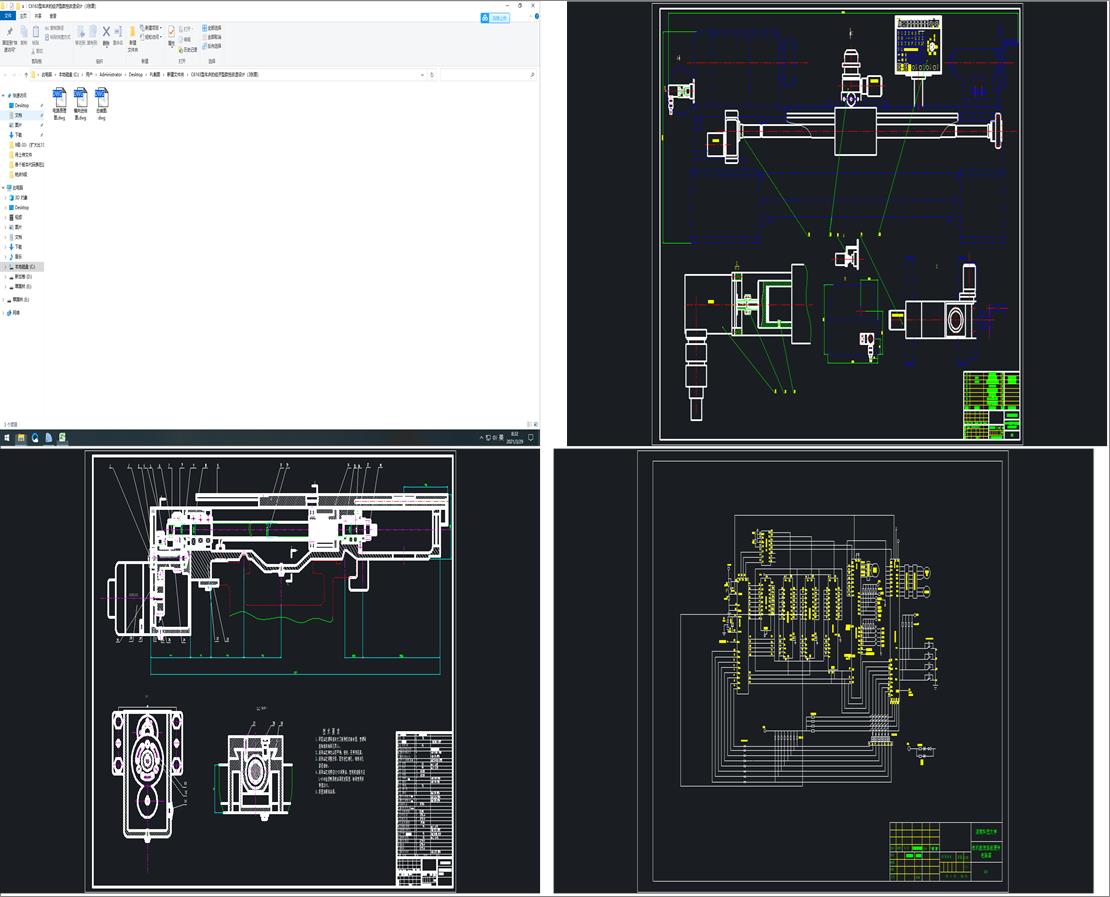Collapse the This PC tree node
This screenshot has width=1110, height=897.
point(4,187)
